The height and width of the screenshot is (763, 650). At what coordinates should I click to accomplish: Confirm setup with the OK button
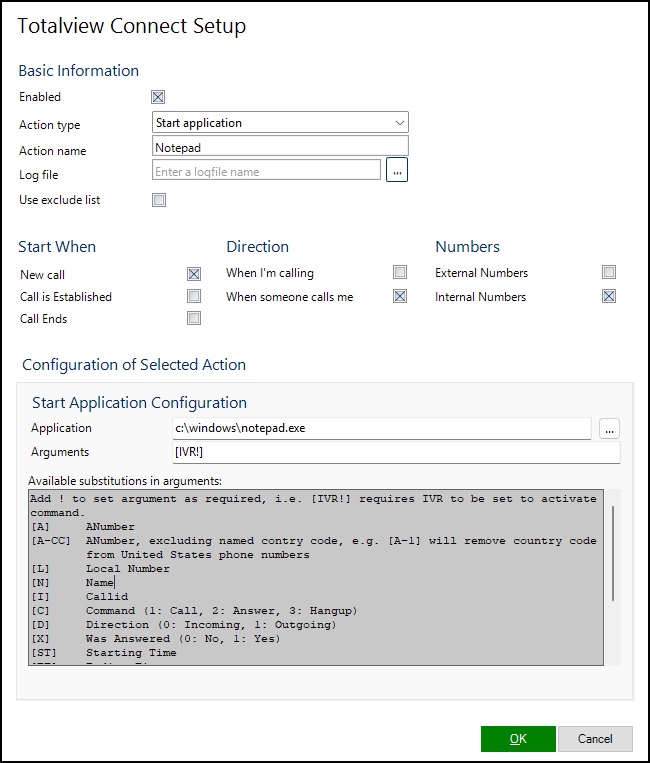pos(518,739)
